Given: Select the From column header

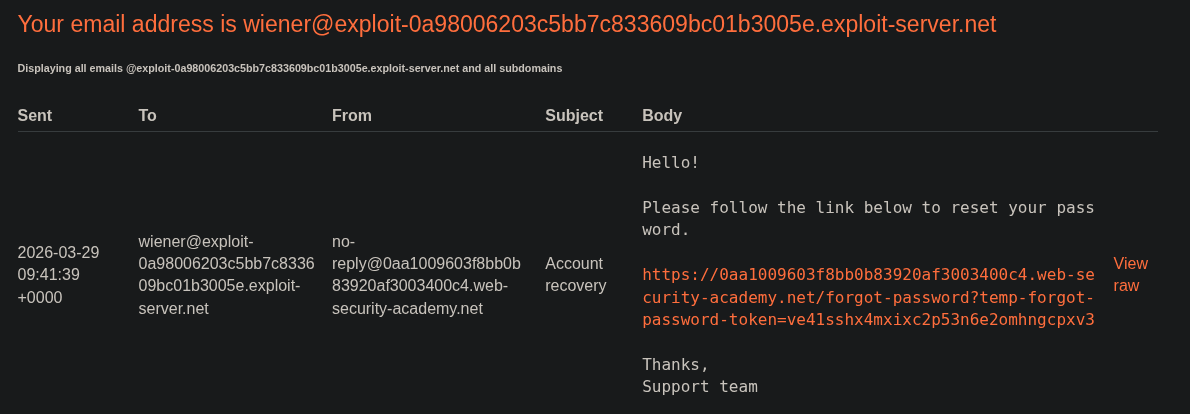Looking at the screenshot, I should (x=351, y=115).
